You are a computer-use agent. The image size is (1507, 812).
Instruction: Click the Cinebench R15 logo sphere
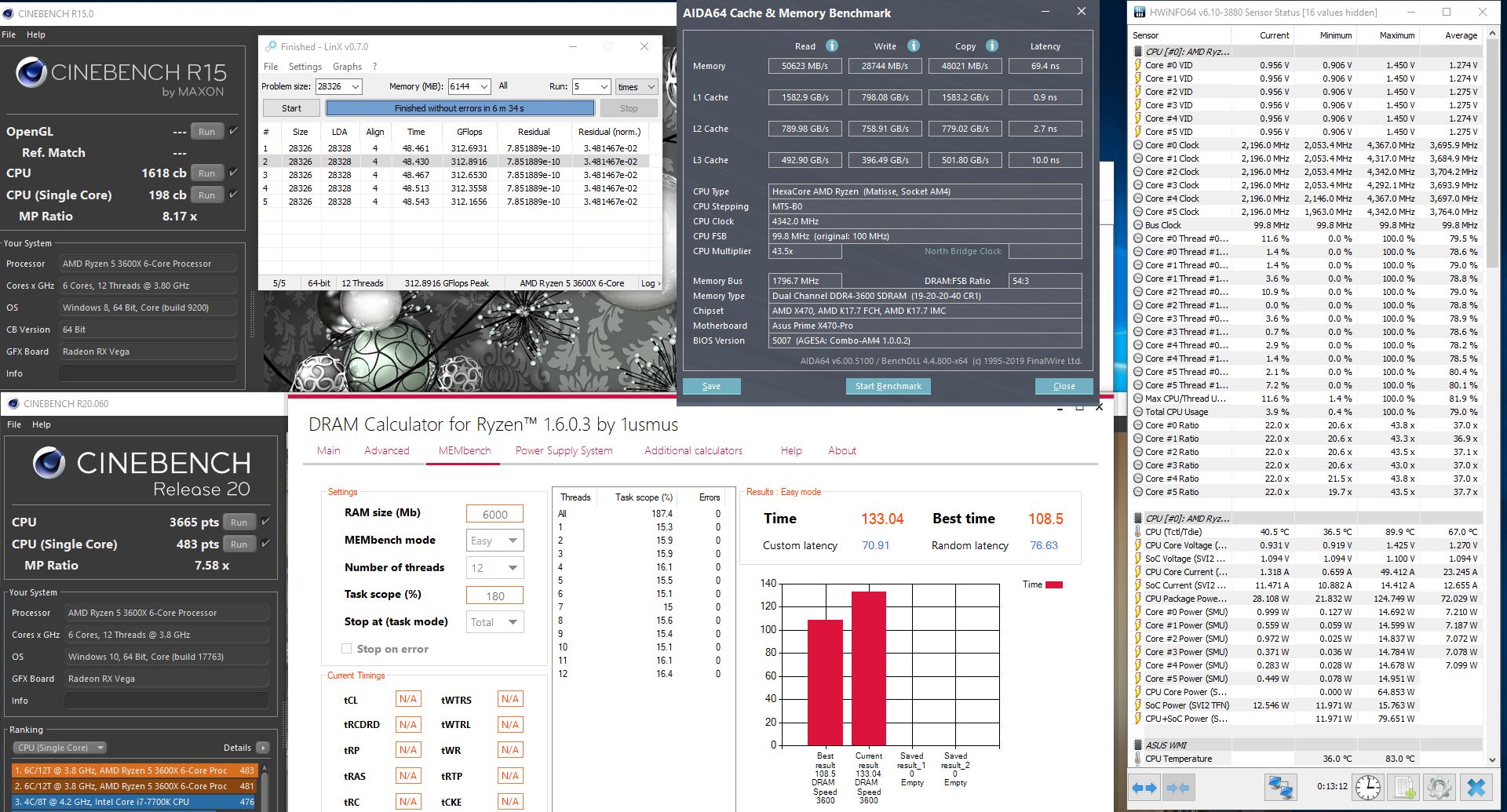pos(31,72)
